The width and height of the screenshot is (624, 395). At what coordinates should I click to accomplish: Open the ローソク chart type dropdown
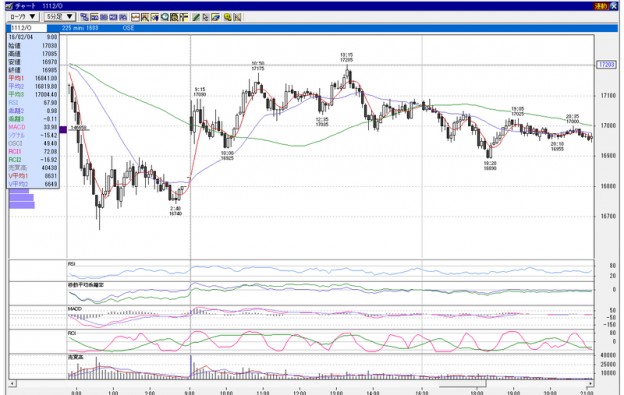[22, 17]
